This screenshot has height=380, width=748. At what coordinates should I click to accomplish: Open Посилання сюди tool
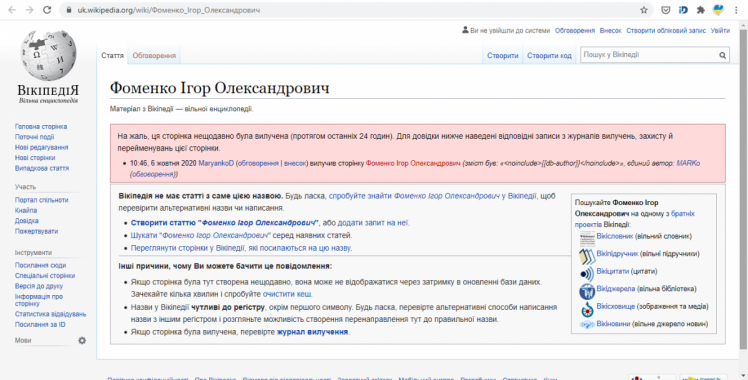pos(41,266)
